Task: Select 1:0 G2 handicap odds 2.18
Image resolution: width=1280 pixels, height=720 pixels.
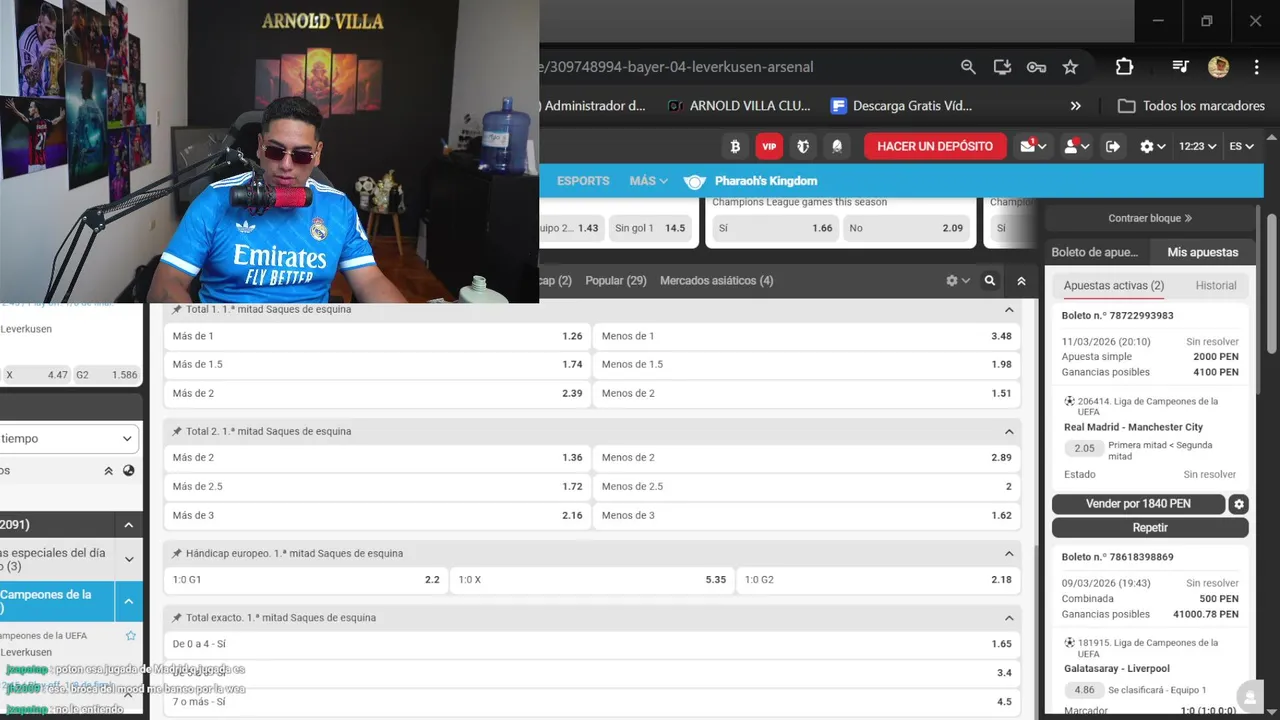Action: 878,580
